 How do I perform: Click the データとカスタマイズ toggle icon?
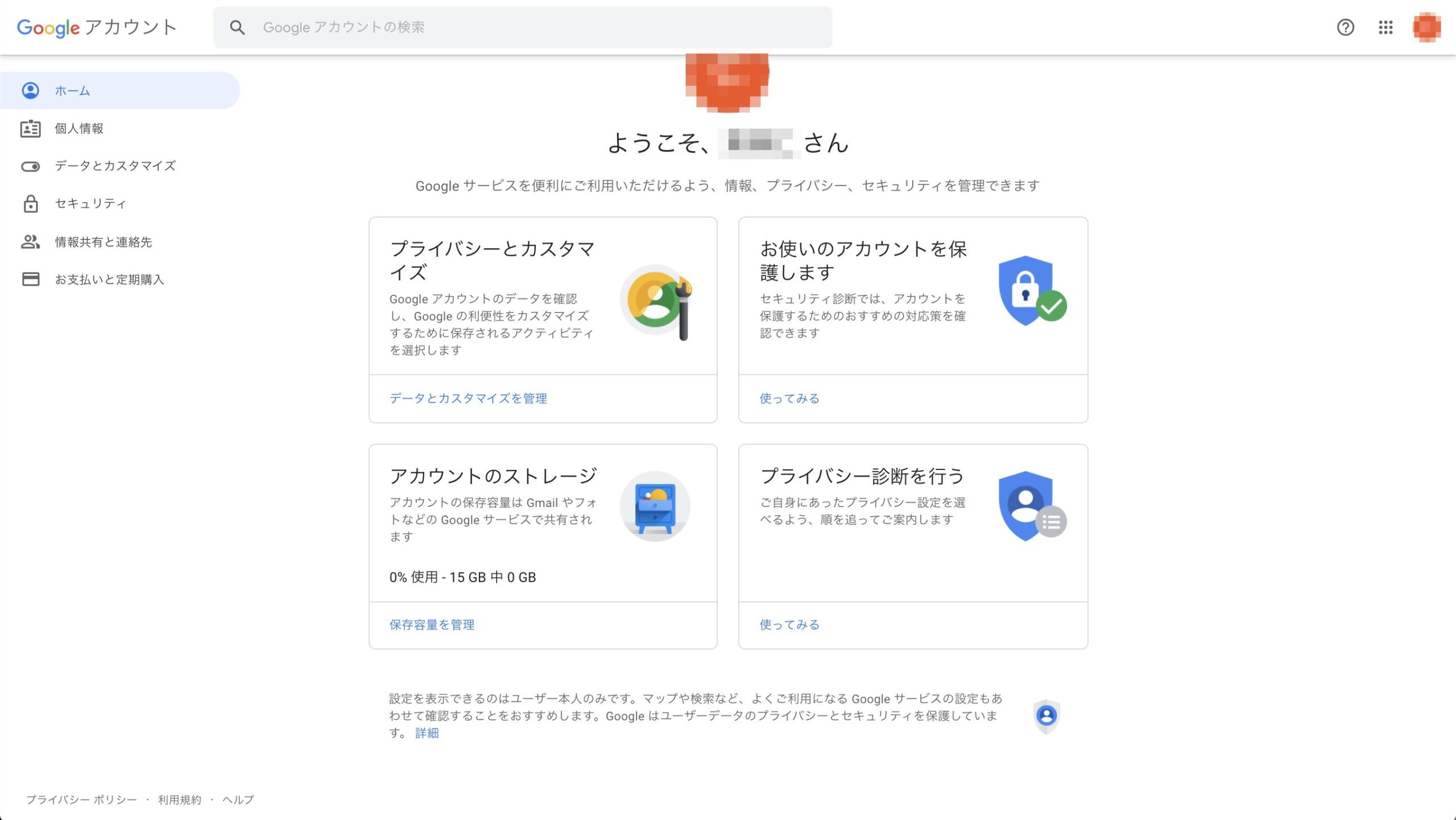30,167
